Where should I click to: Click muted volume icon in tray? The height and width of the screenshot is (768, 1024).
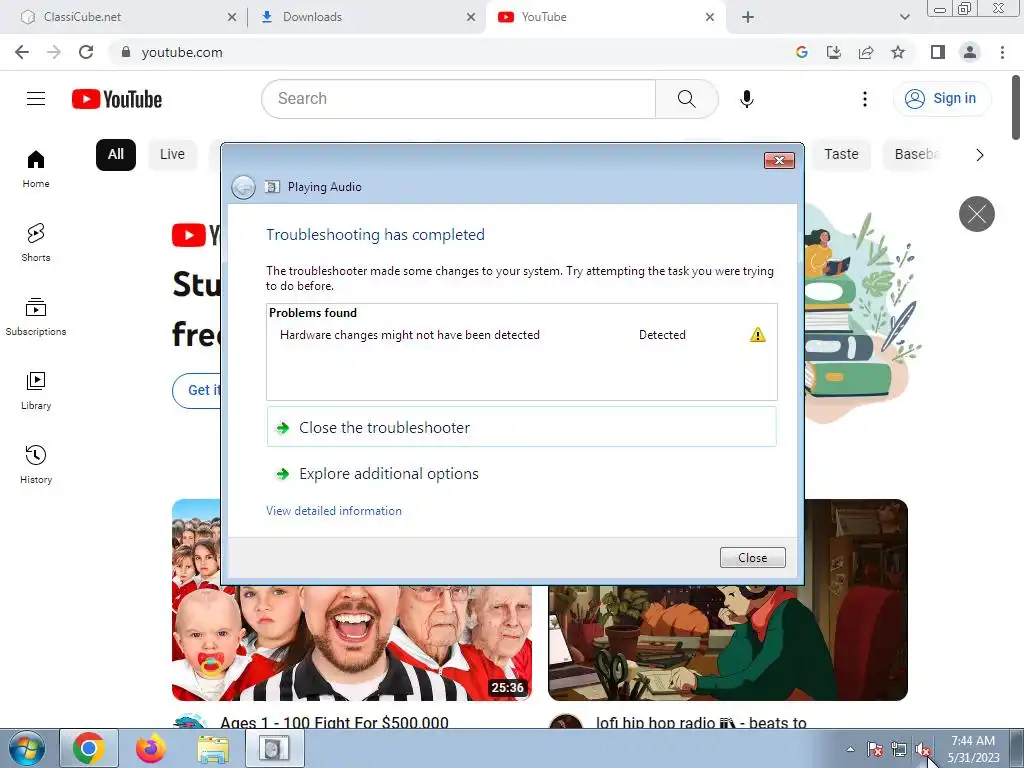pyautogui.click(x=923, y=750)
